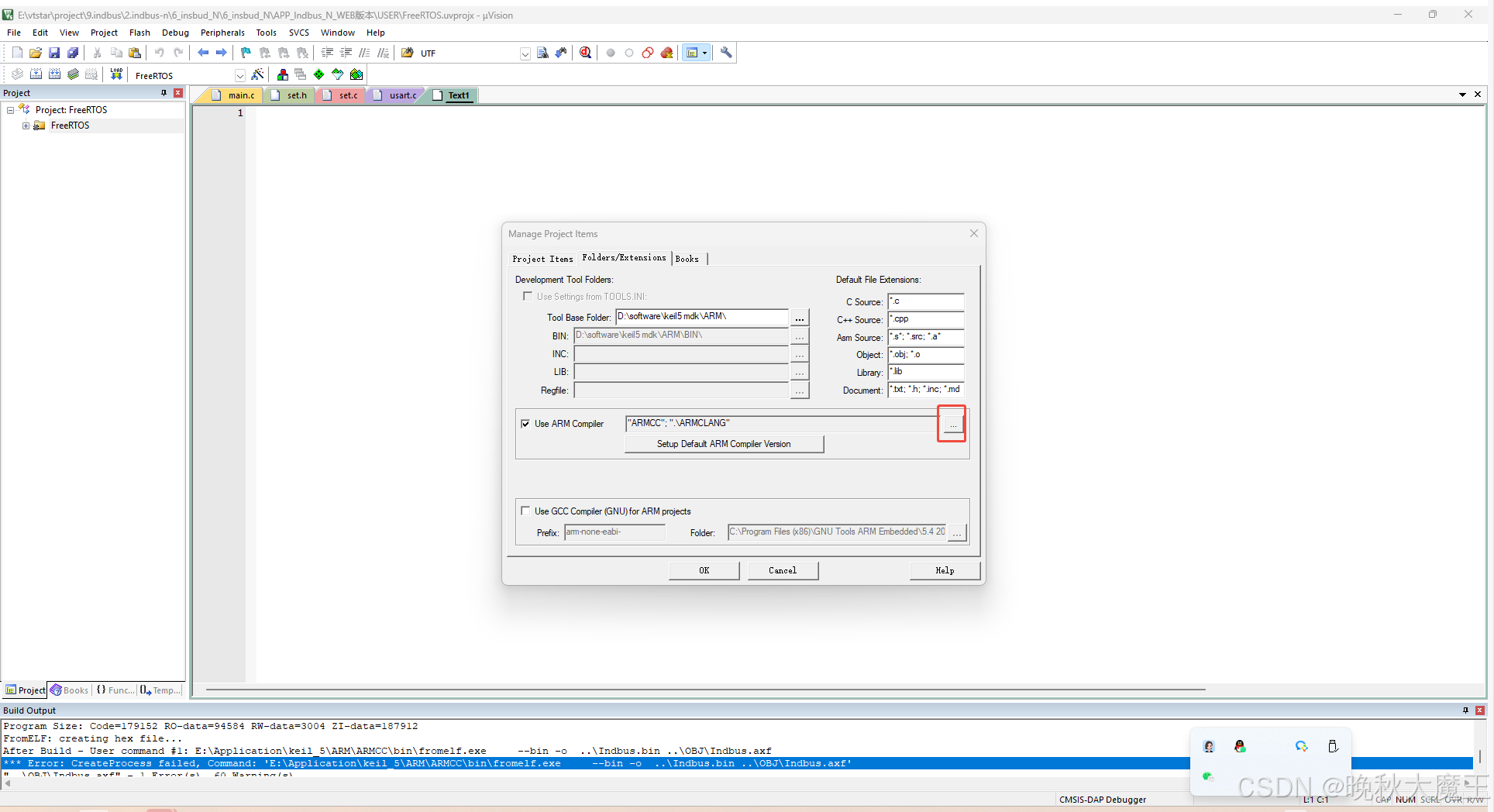Collapse Project: FreeRTOS tree node

11,110
